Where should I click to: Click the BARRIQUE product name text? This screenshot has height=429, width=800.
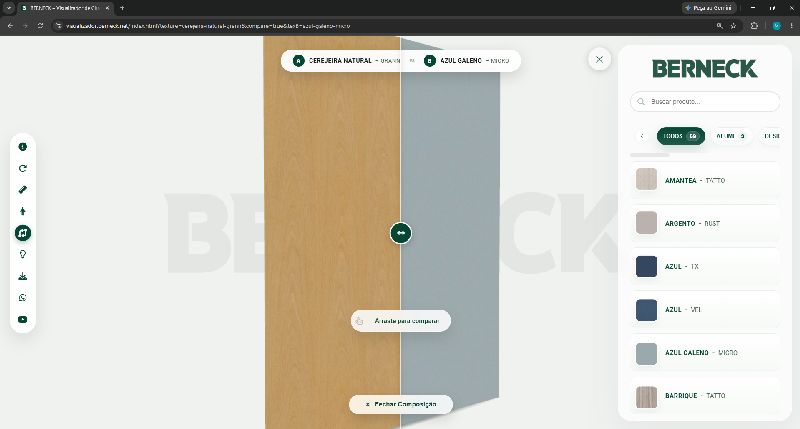(681, 395)
